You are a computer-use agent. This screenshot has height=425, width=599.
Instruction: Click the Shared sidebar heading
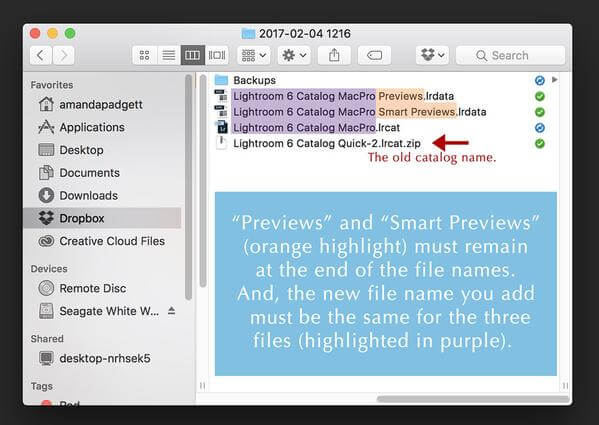pos(47,339)
